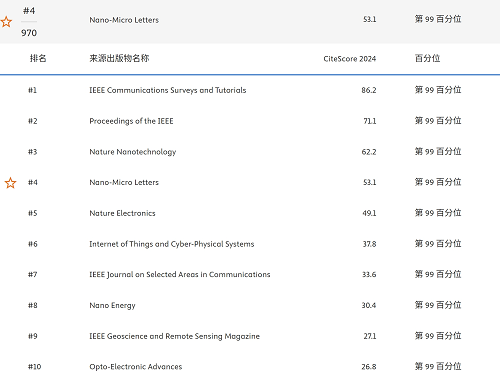The image size is (500, 385).
Task: Click the rank #9 cell
Action: (x=33, y=336)
